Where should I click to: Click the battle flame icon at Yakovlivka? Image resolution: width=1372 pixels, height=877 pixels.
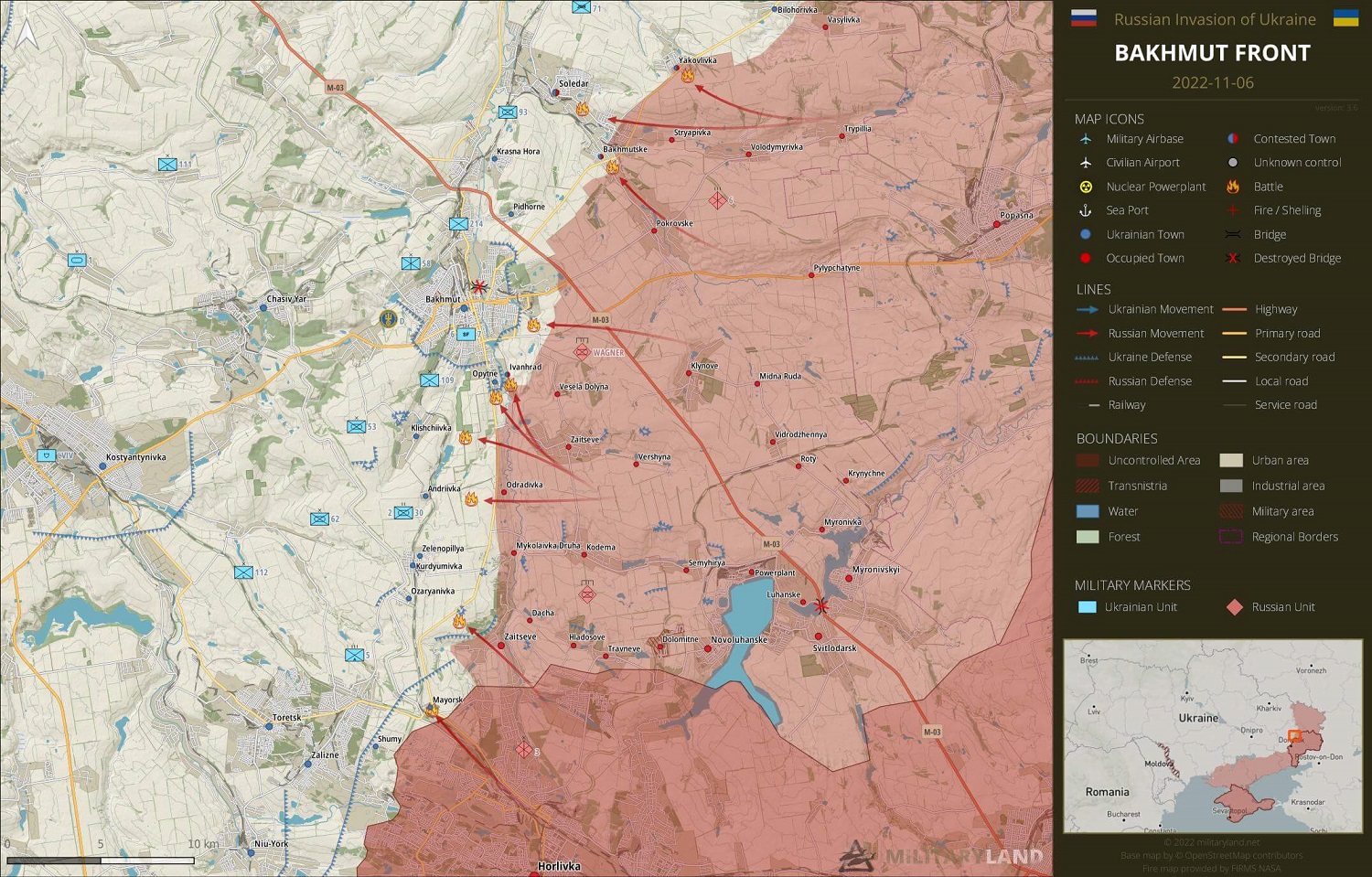click(687, 76)
